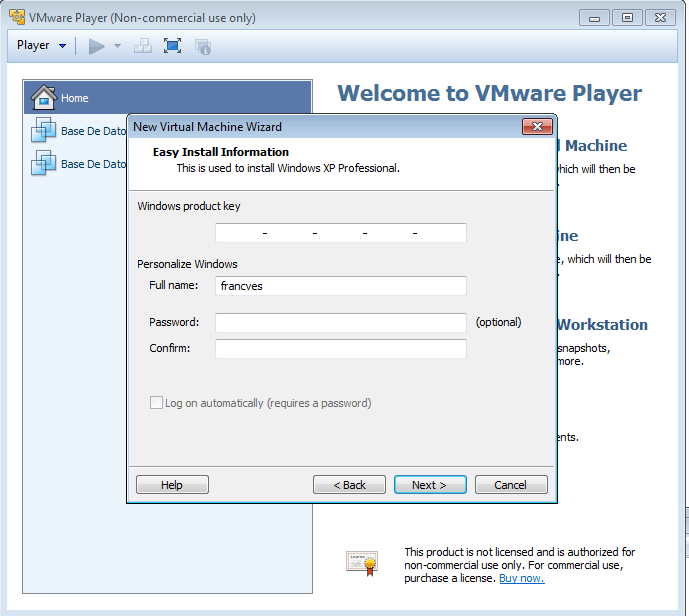Viewport: 689px width, 616px height.
Task: Cancel the New Virtual Machine Wizard
Action: click(x=511, y=485)
